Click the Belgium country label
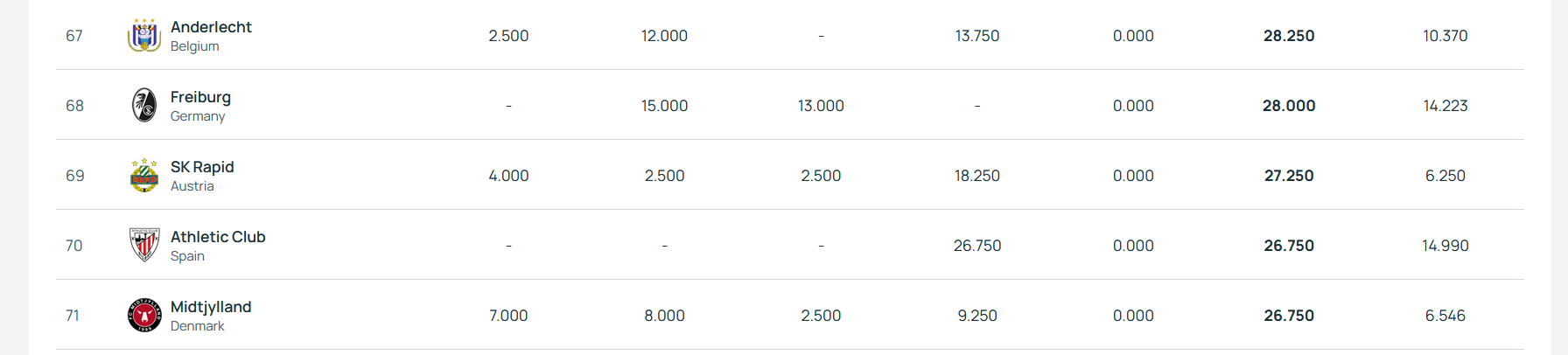Screen dimensions: 1568x355 [x=194, y=46]
